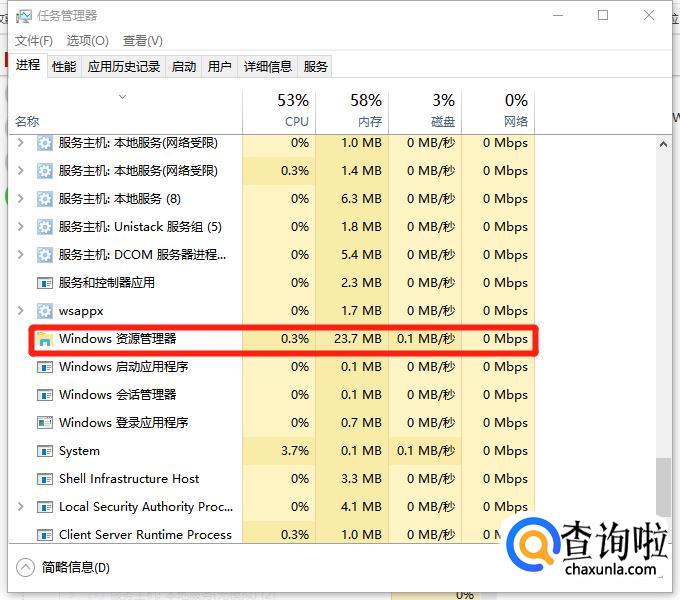Select the System process row name

point(79,451)
